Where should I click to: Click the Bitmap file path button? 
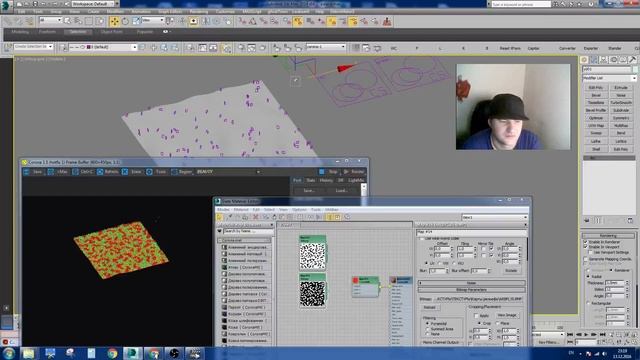tap(479, 299)
